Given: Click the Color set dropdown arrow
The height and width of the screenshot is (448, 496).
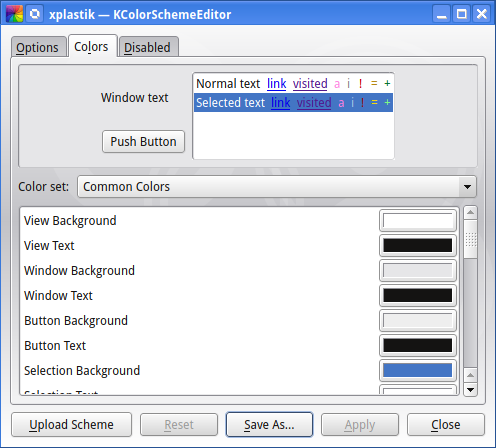Looking at the screenshot, I should pyautogui.click(x=467, y=187).
